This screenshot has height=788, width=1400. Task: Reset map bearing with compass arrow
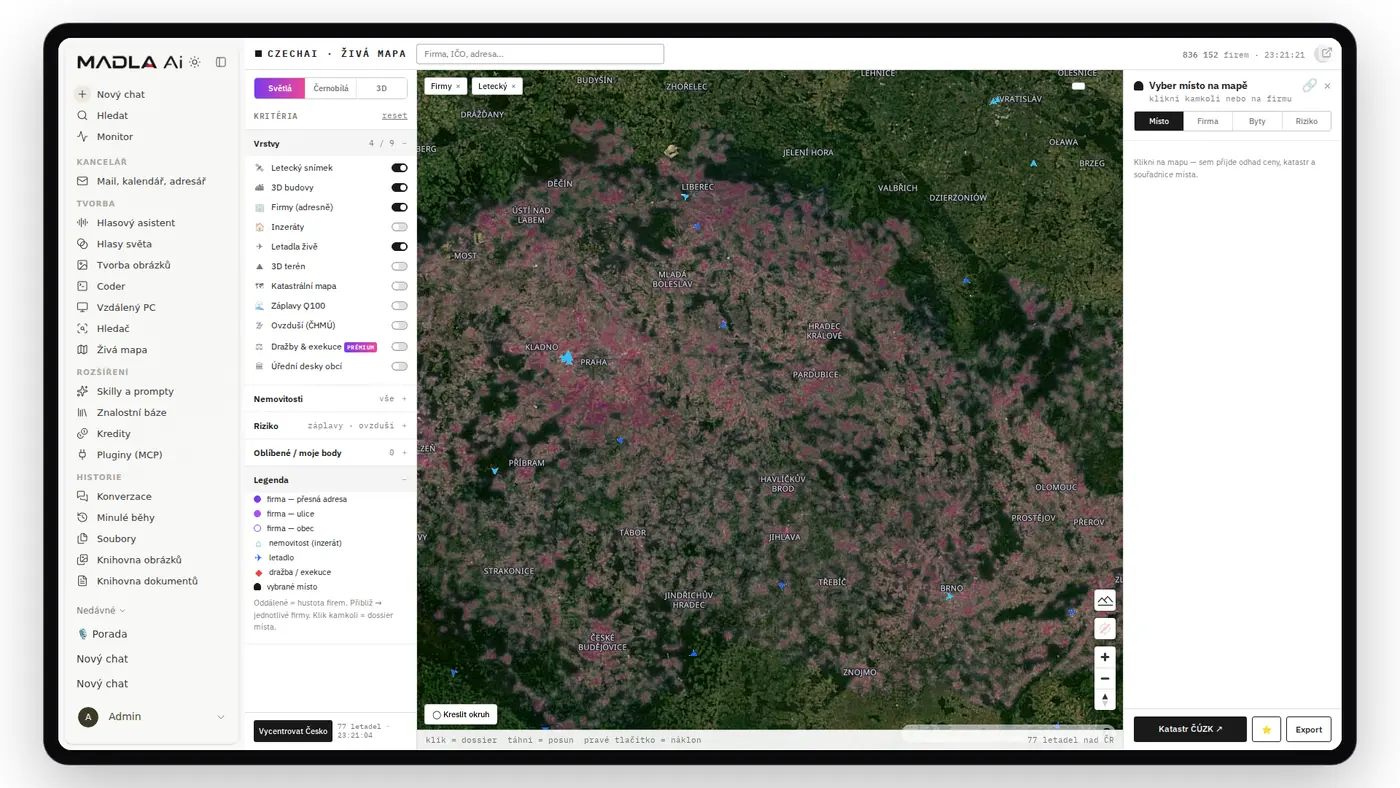coord(1105,699)
